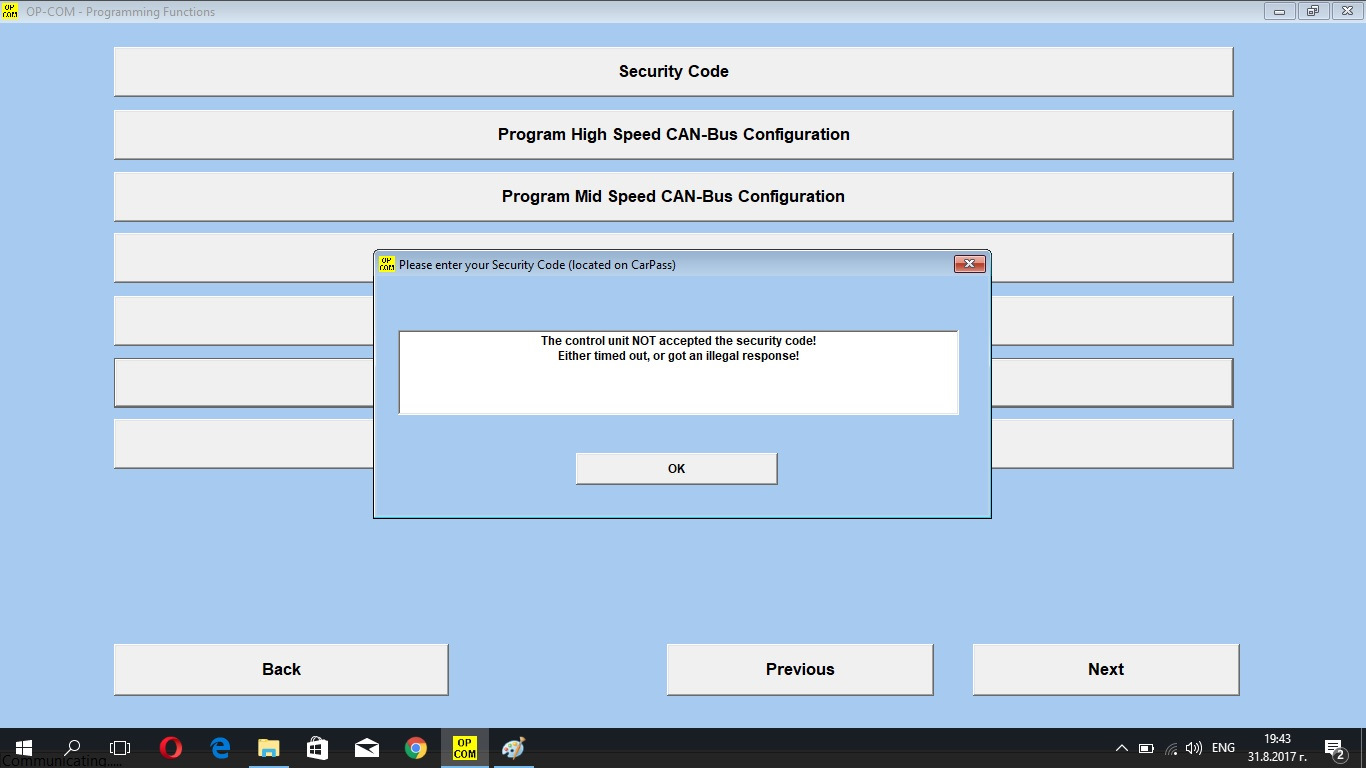This screenshot has width=1366, height=768.
Task: Select Program Mid Speed CAN-Bus Configuration
Action: tap(673, 196)
